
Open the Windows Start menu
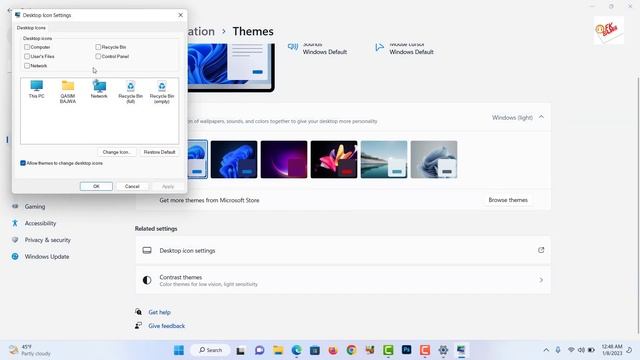179,350
